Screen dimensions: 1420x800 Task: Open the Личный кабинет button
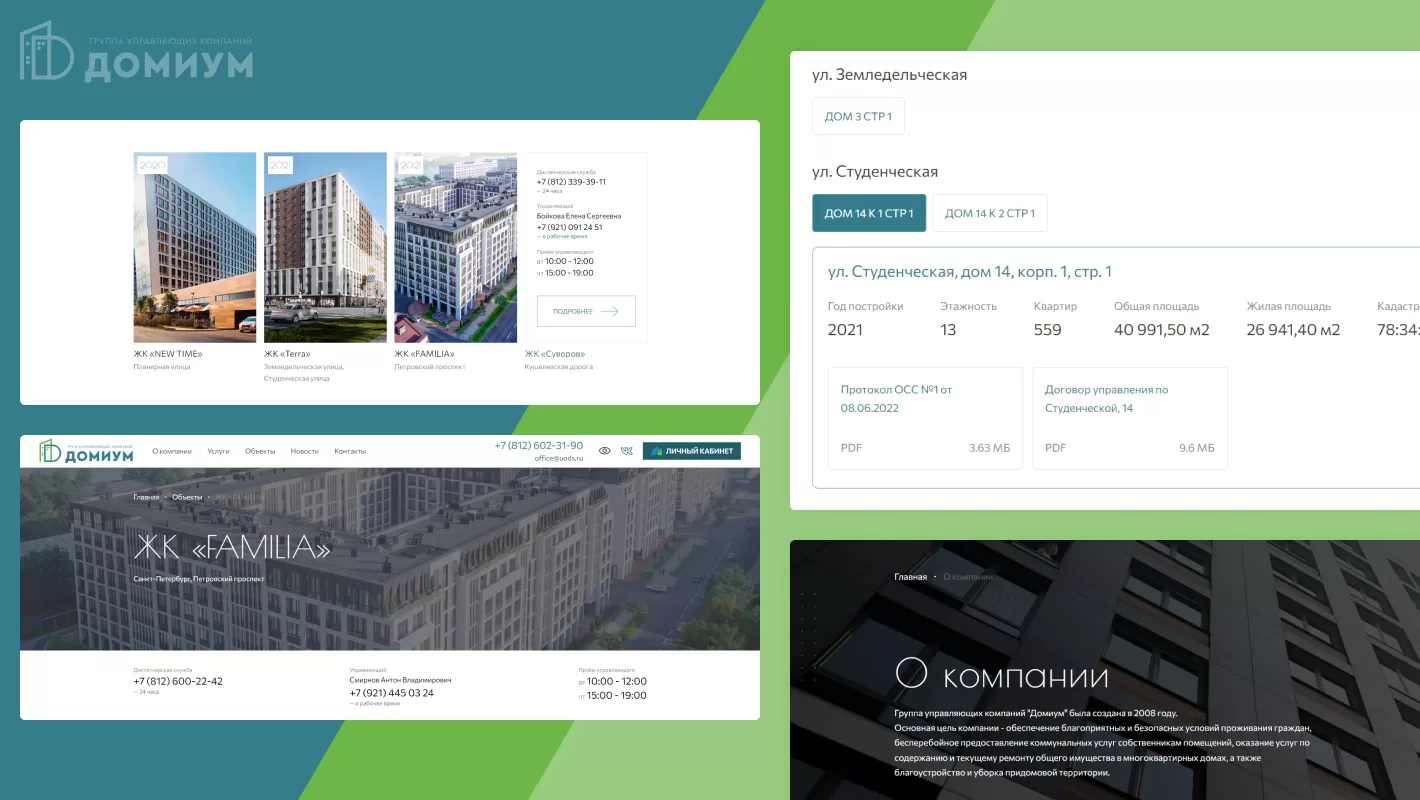(691, 451)
